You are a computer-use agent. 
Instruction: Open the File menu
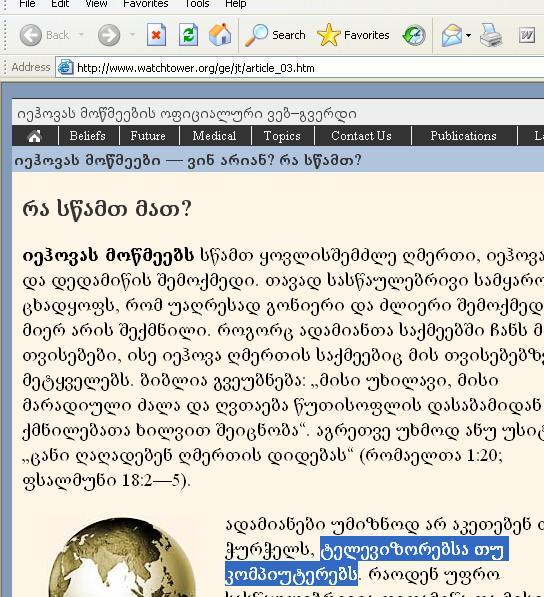(x=27, y=4)
